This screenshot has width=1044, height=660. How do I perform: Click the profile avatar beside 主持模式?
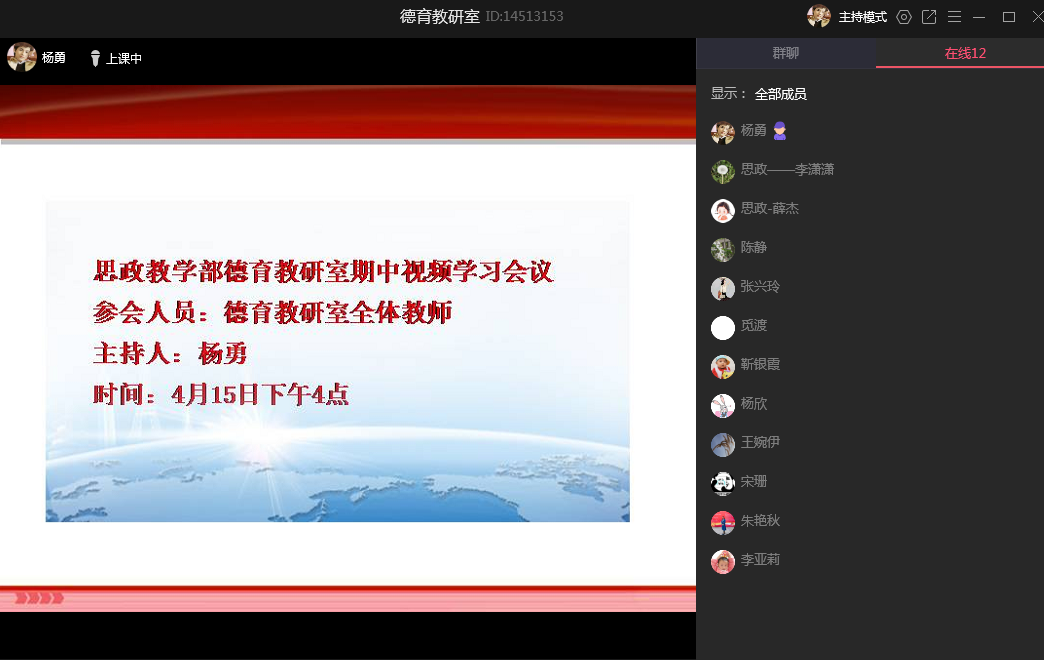(x=819, y=17)
